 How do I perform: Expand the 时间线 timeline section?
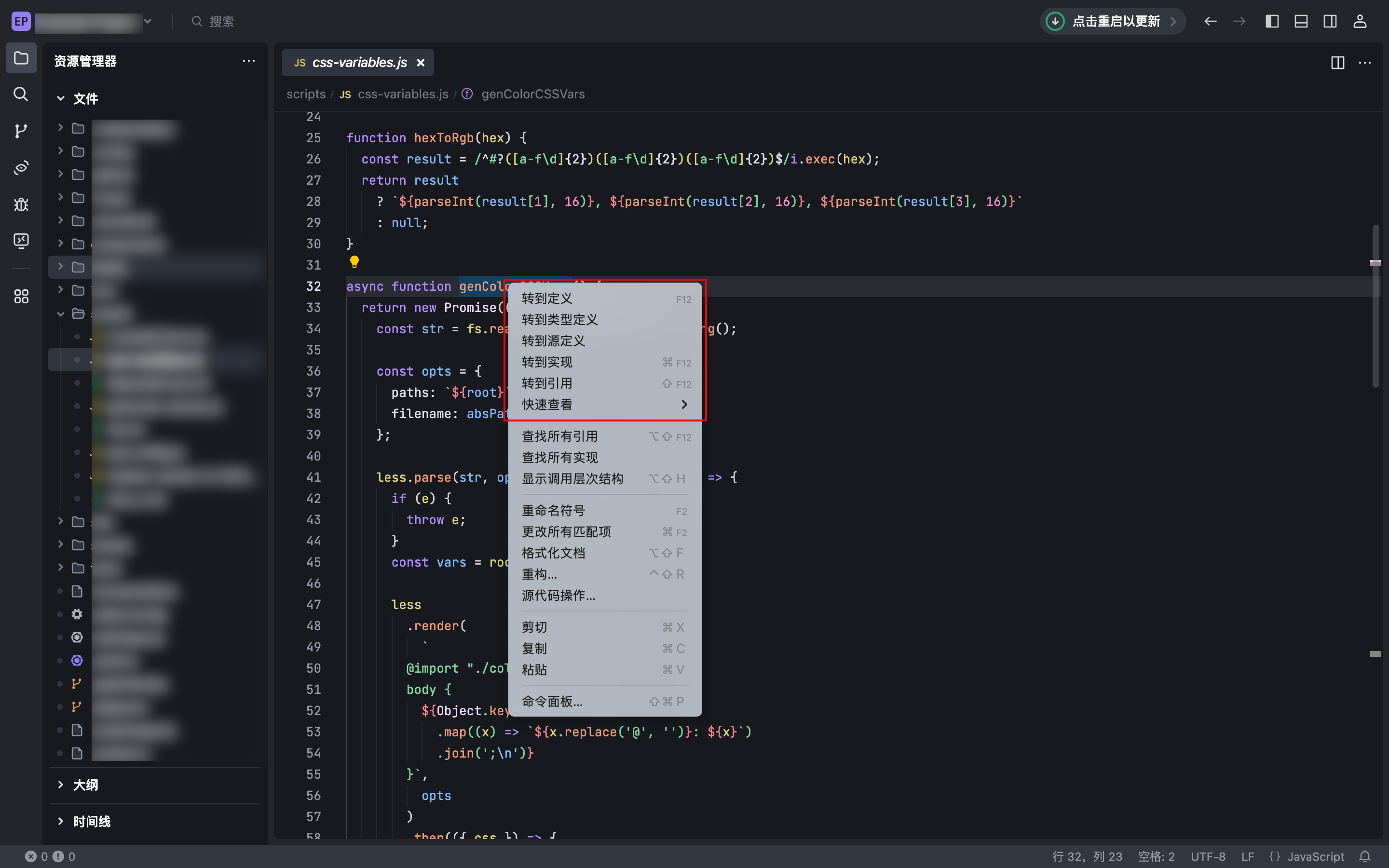pos(91,822)
